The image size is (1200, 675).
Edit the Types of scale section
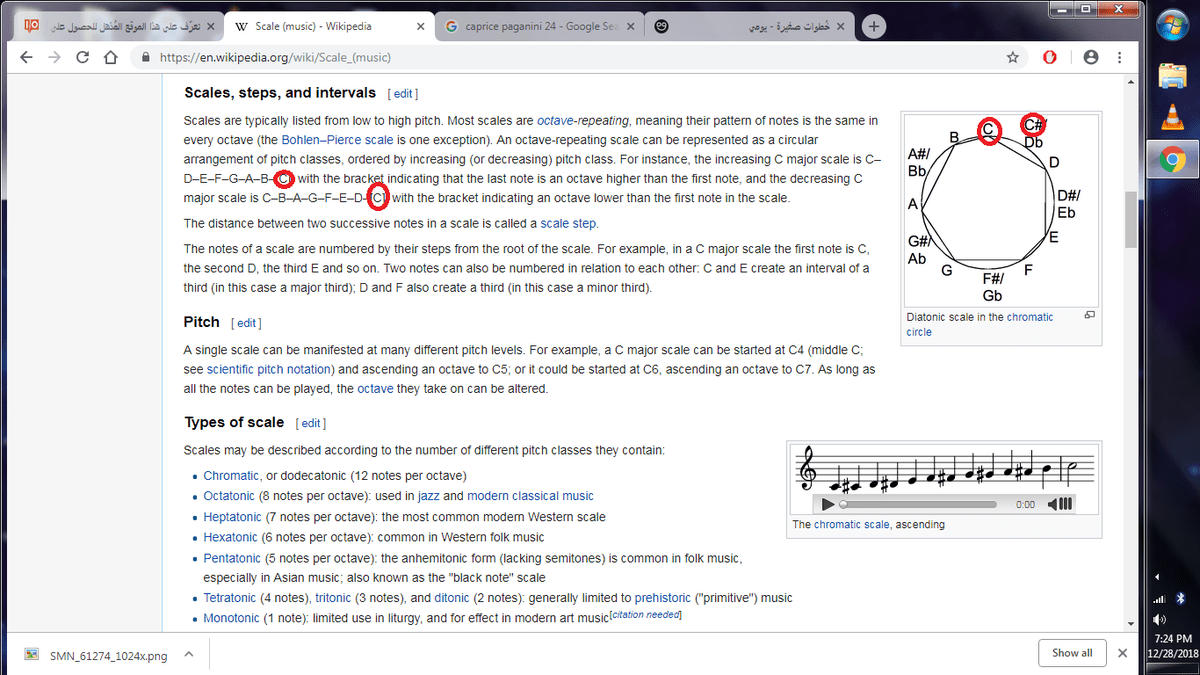(310, 423)
